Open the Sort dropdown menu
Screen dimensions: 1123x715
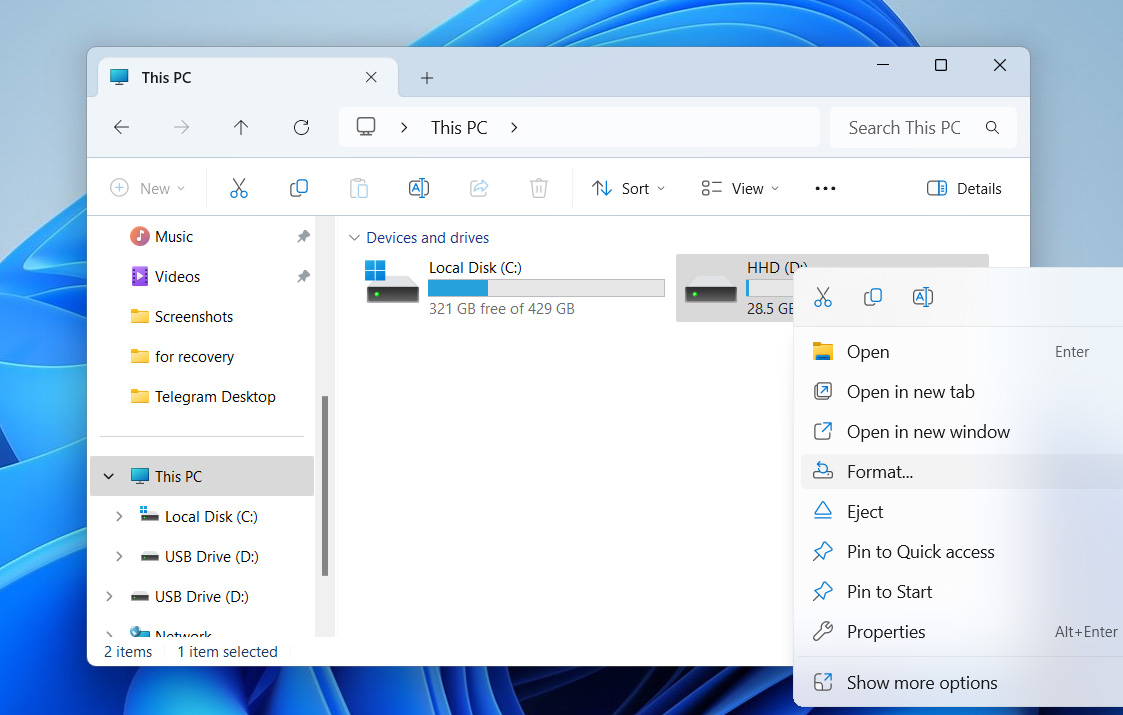(x=628, y=188)
